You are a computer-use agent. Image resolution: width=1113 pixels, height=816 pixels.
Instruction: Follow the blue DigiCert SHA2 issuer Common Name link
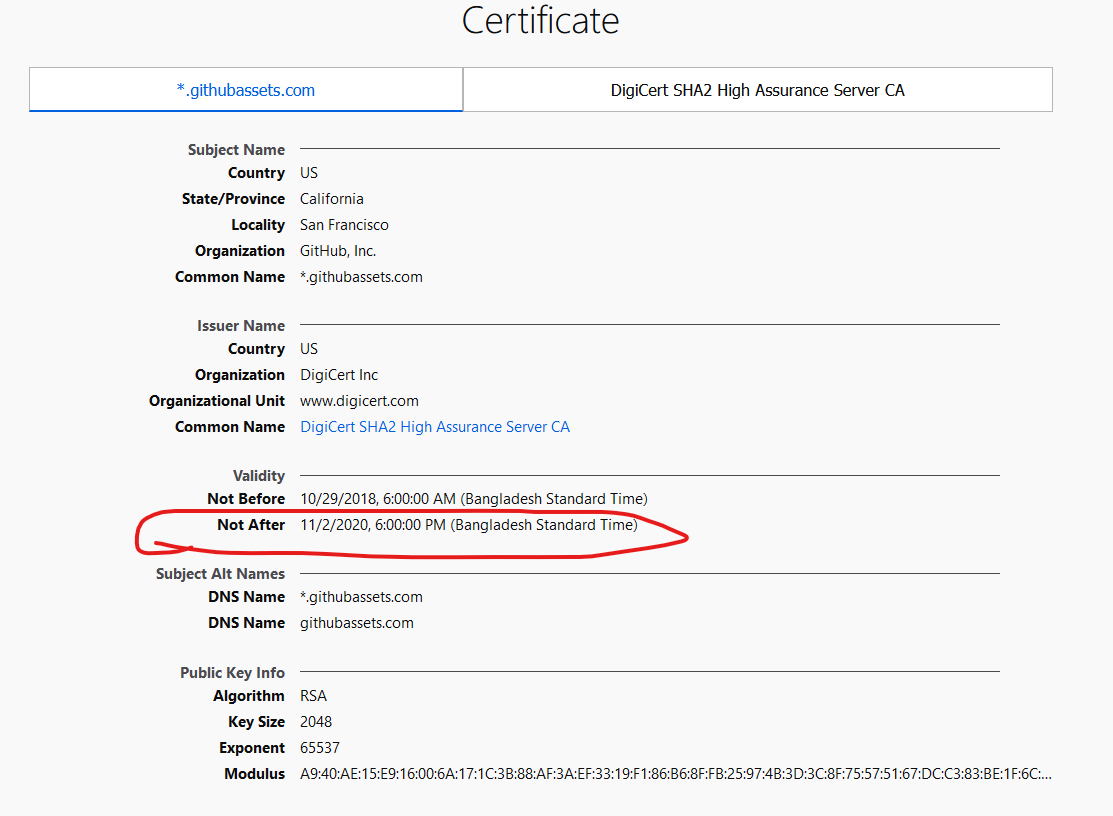point(434,427)
